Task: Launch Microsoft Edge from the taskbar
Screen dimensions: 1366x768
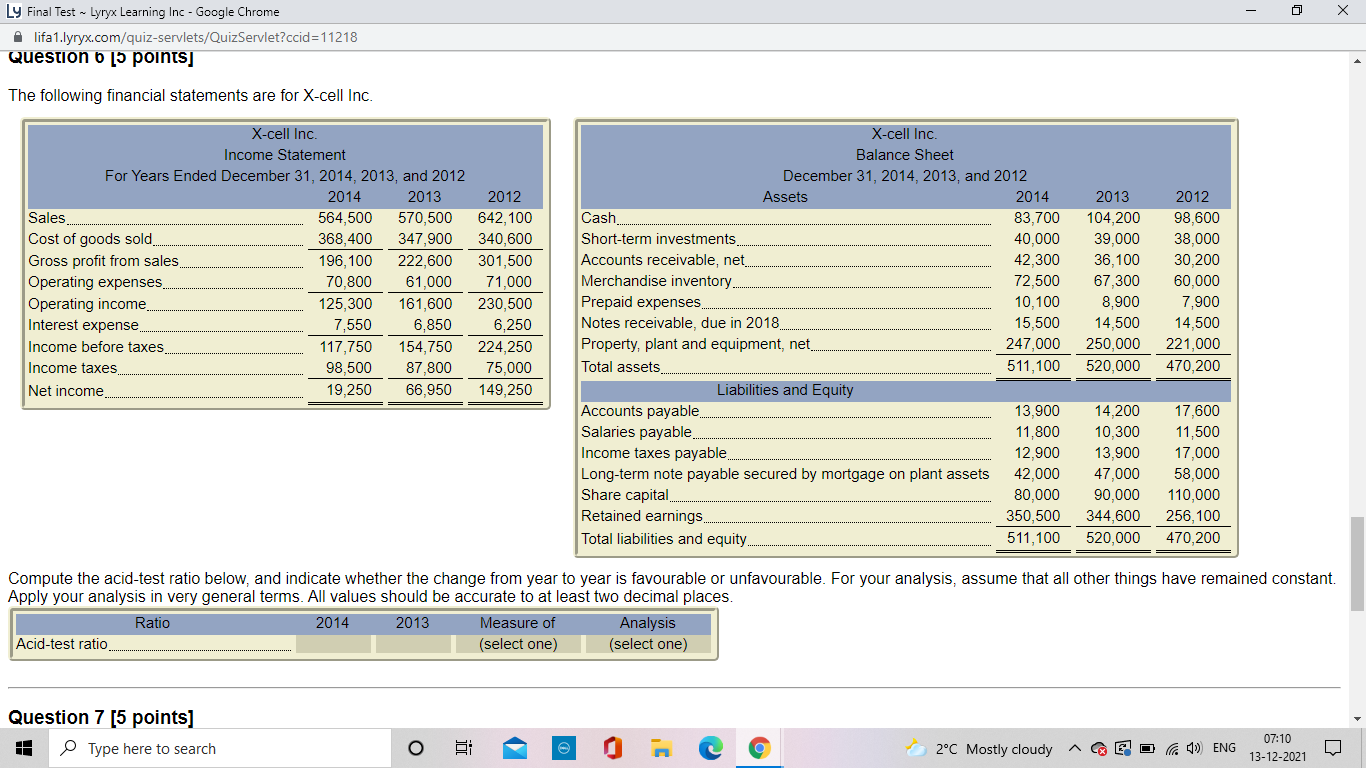Action: [x=710, y=747]
